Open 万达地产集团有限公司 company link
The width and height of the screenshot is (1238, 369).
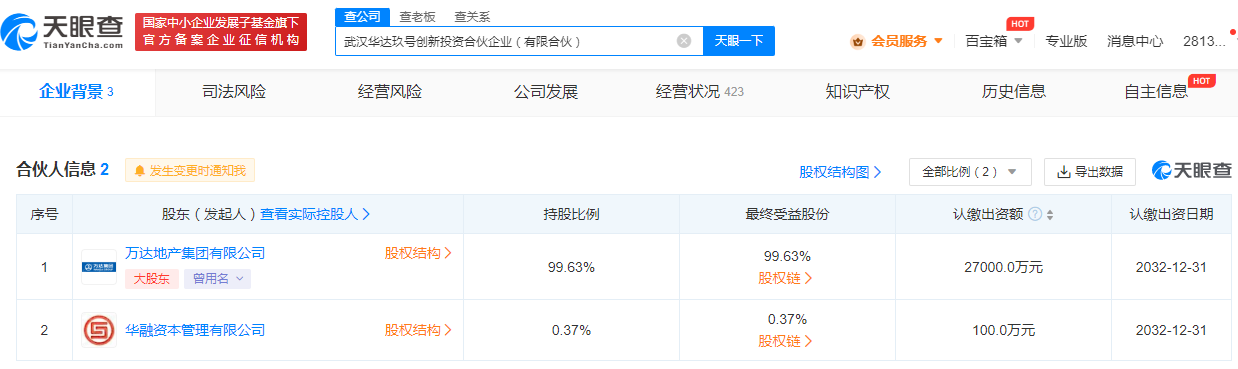coord(195,253)
